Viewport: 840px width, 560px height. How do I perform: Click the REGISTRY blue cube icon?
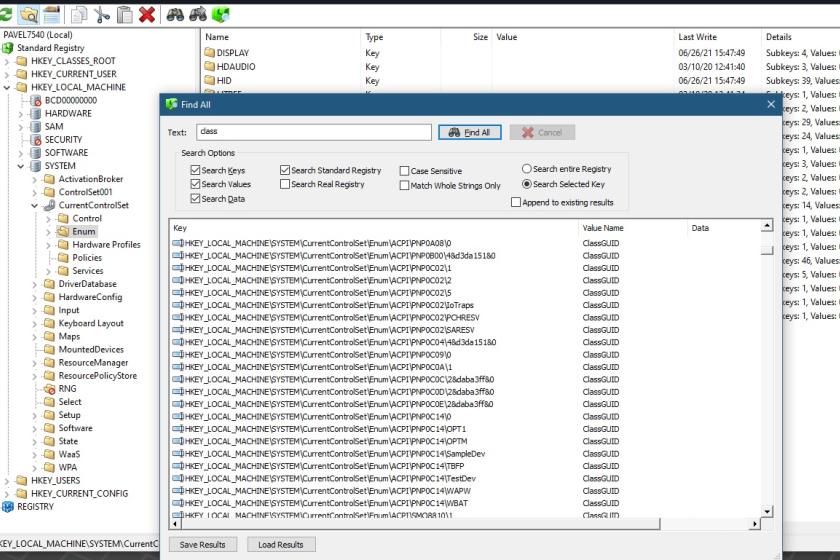[x=8, y=507]
